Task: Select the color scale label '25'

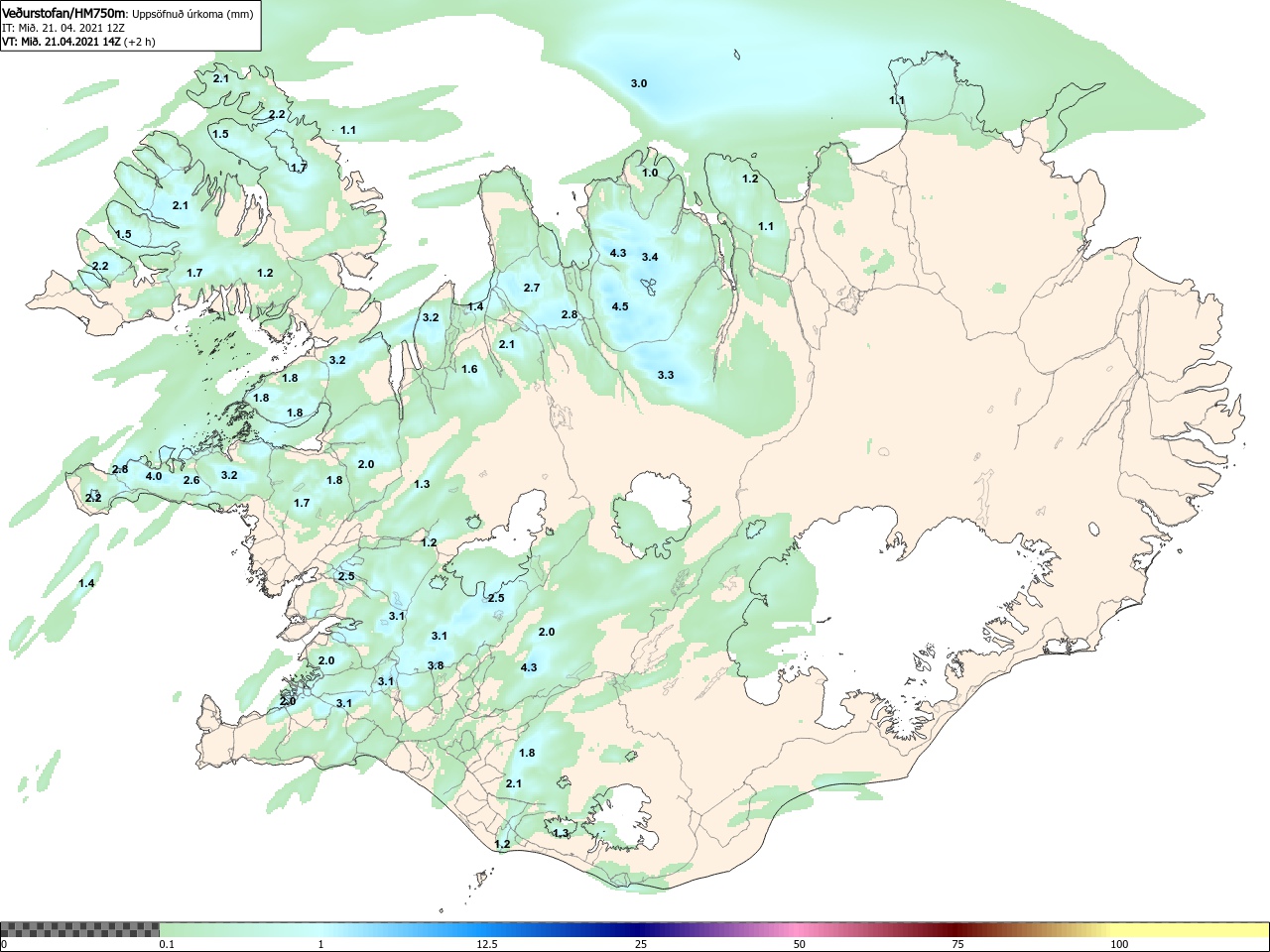Action: pos(641,944)
